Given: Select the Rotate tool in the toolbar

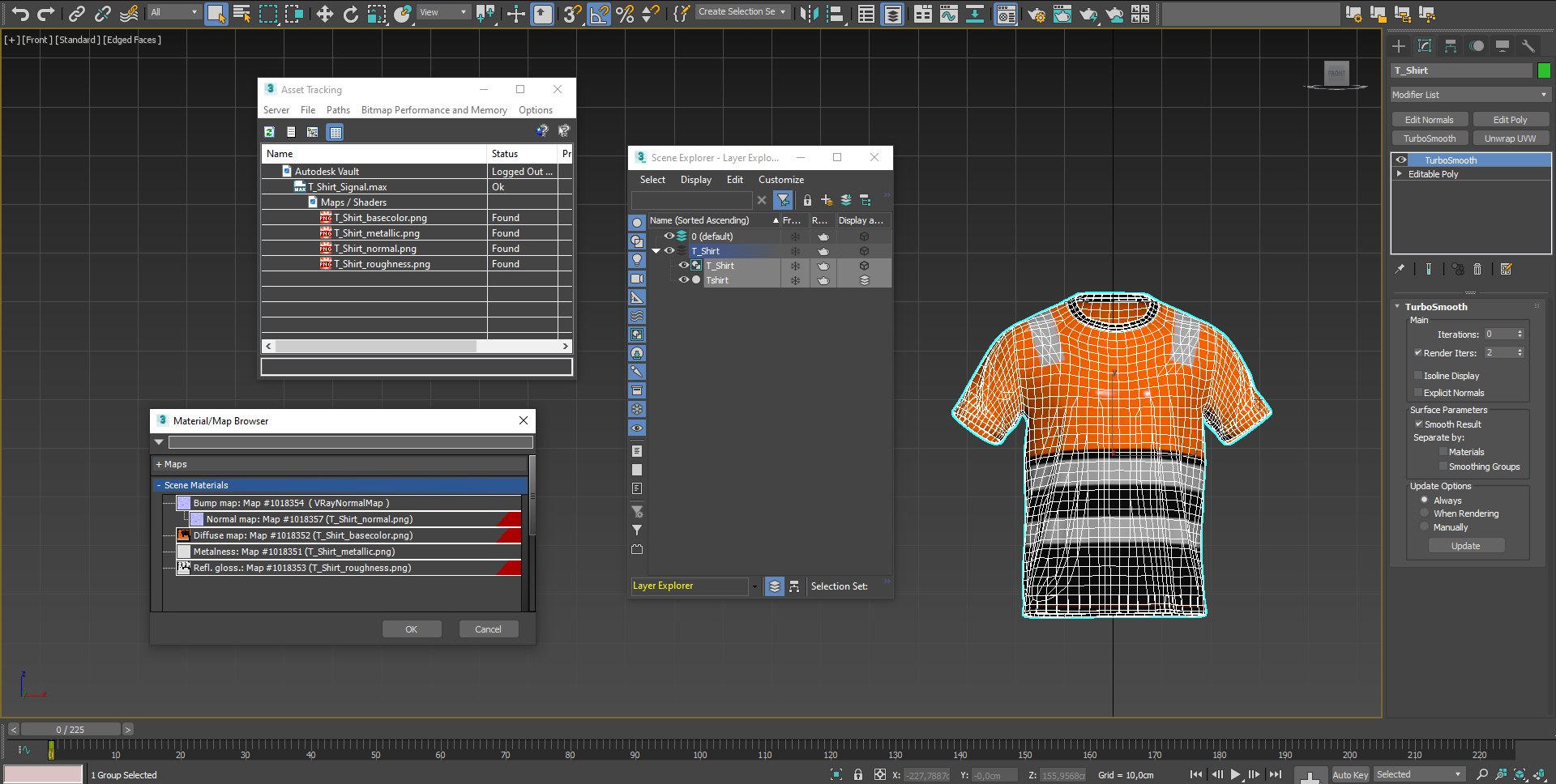Looking at the screenshot, I should [350, 13].
